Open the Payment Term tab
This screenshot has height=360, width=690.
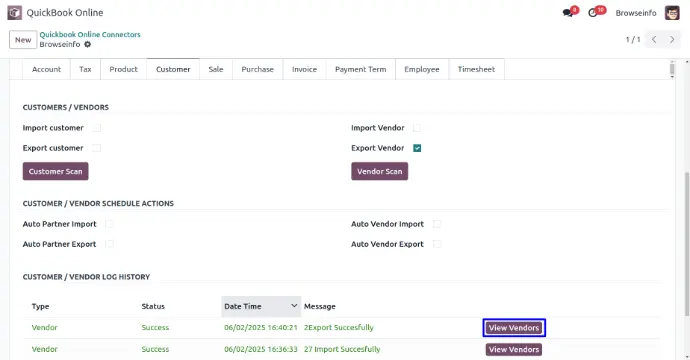pyautogui.click(x=360, y=69)
